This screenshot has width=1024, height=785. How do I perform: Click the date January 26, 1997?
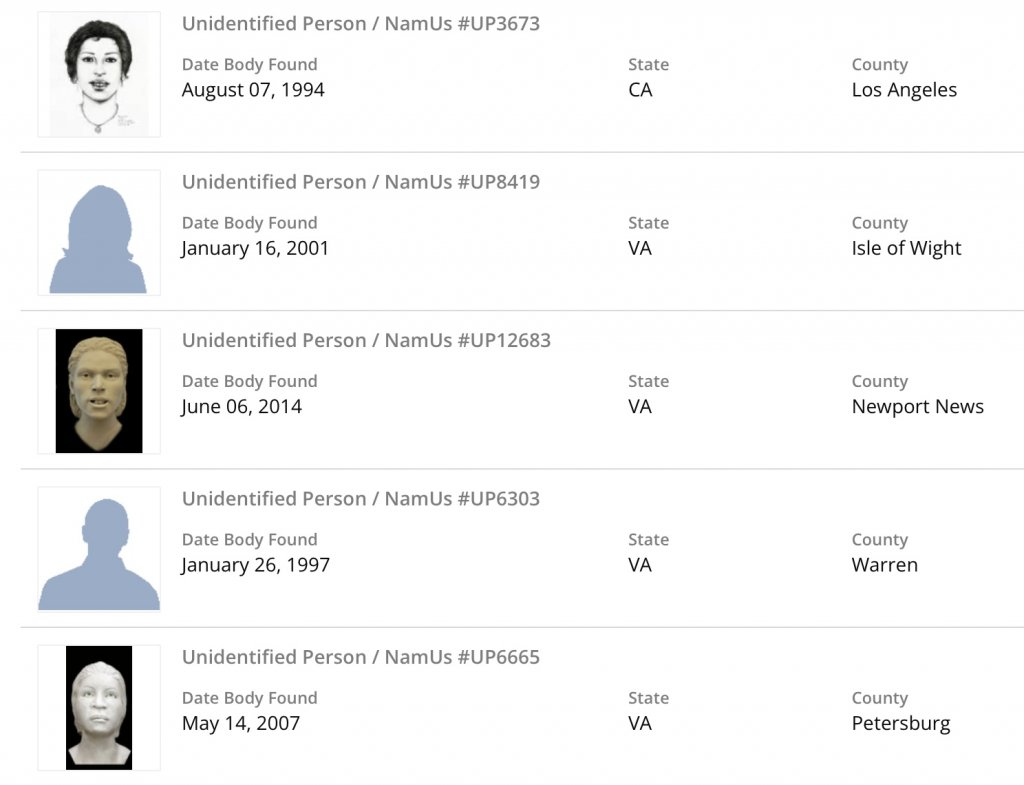click(x=255, y=565)
